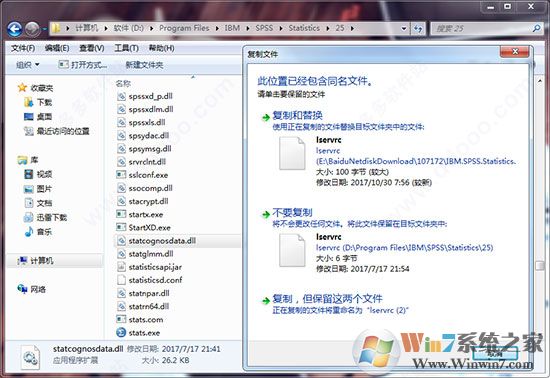Click the lservrc destination file thumbnail under 不要复制
550x378 pixels.
coord(292,250)
